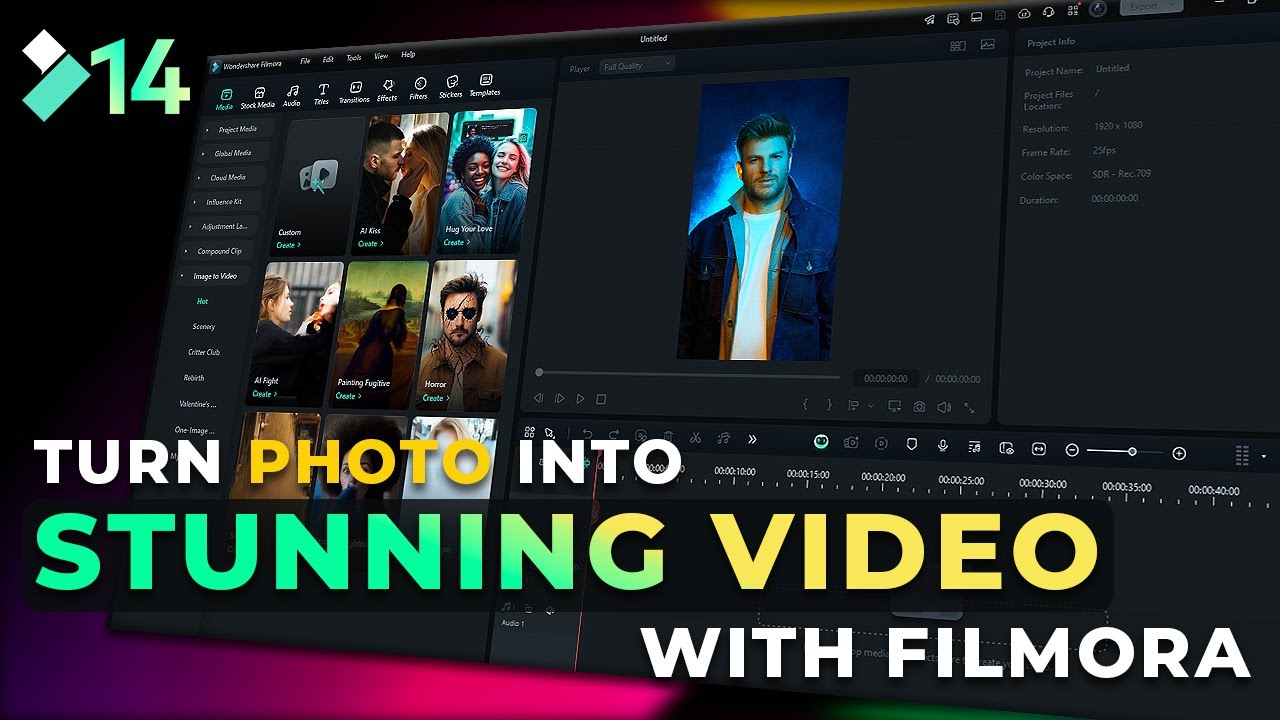Click Create under Horror
Image resolution: width=1280 pixels, height=720 pixels.
(435, 398)
